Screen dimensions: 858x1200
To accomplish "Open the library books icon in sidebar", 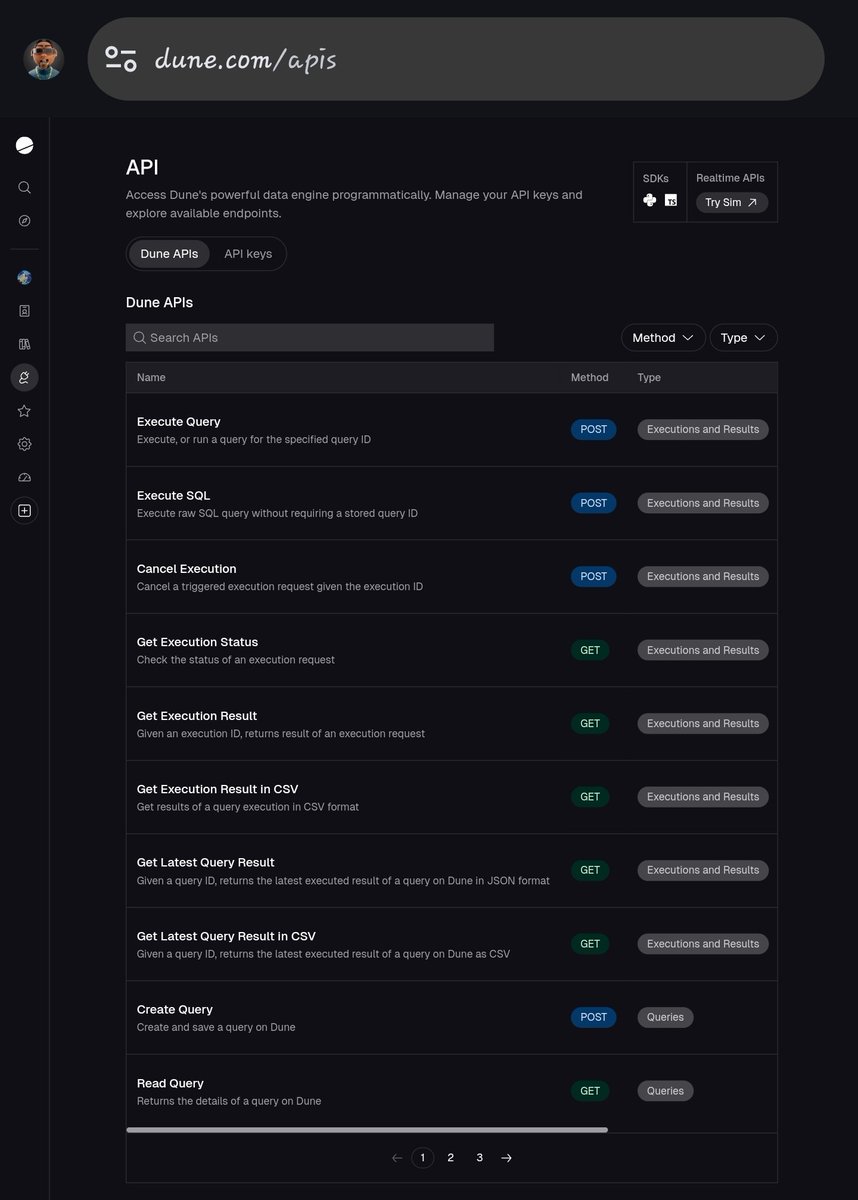I will pos(24,343).
